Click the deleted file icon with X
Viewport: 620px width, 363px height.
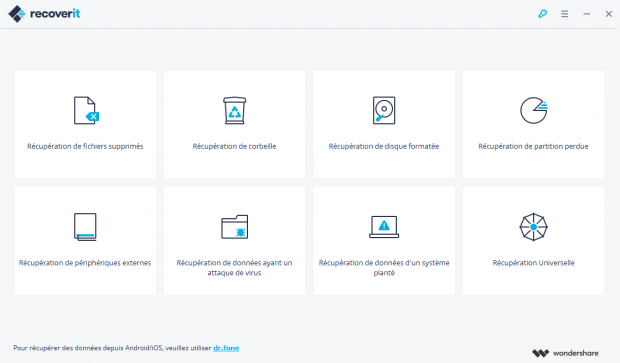tap(86, 110)
